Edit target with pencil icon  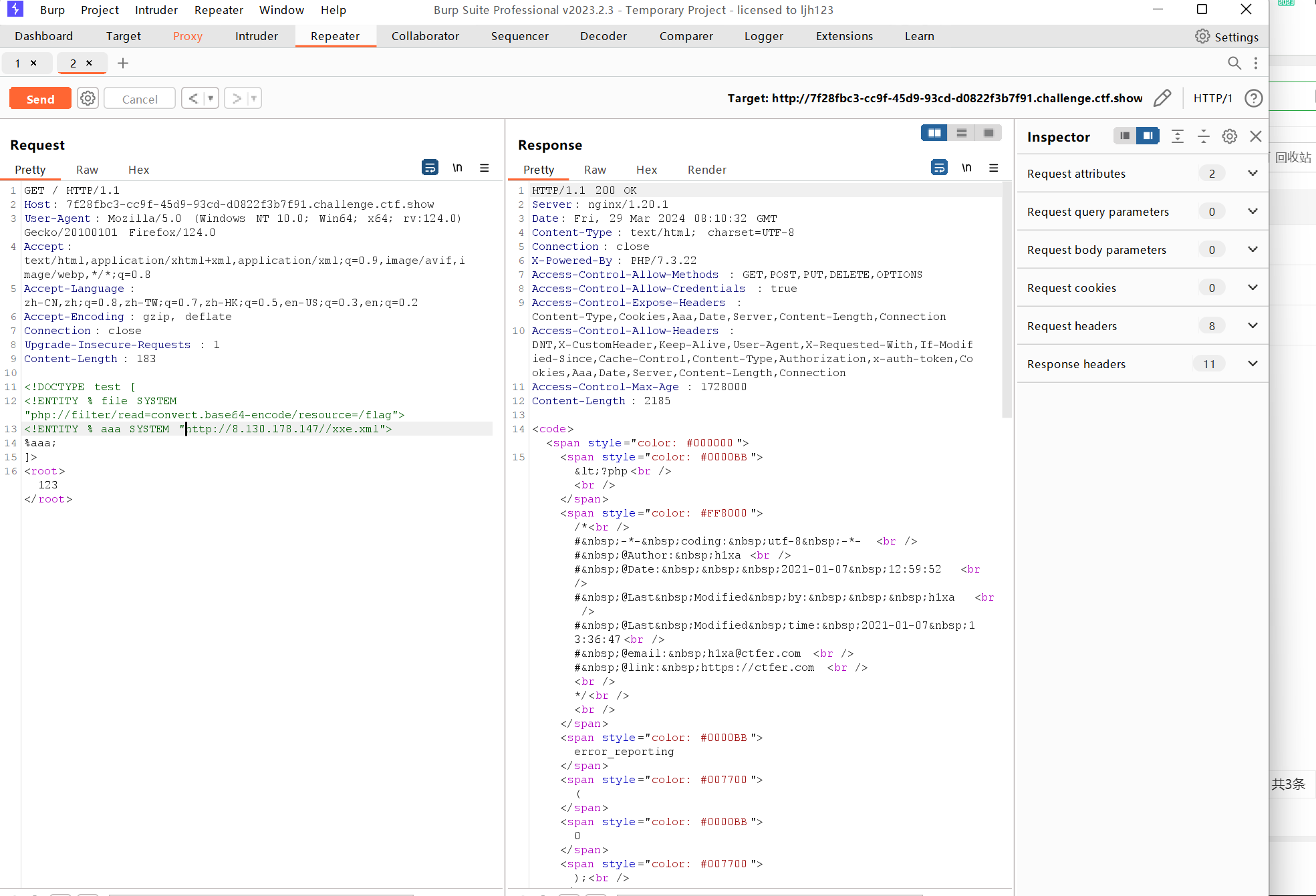tap(1162, 98)
